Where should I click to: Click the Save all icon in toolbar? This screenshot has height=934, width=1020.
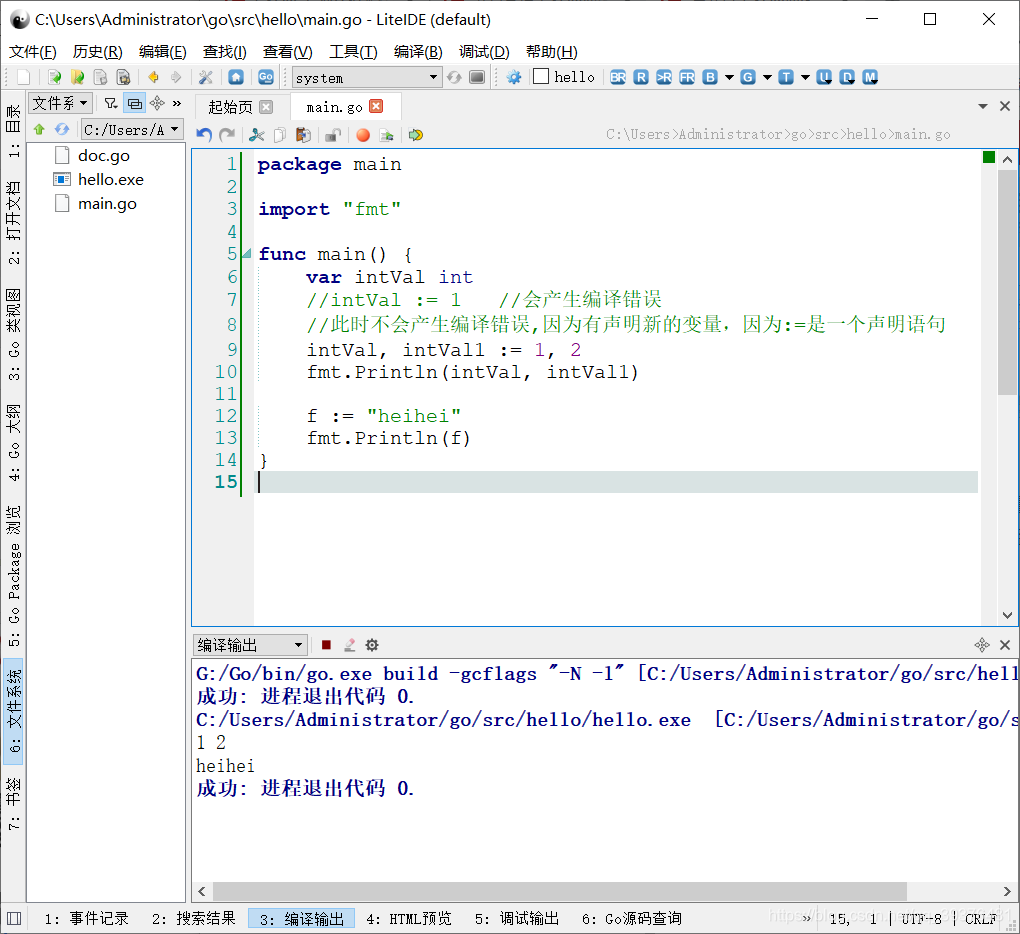click(x=123, y=77)
